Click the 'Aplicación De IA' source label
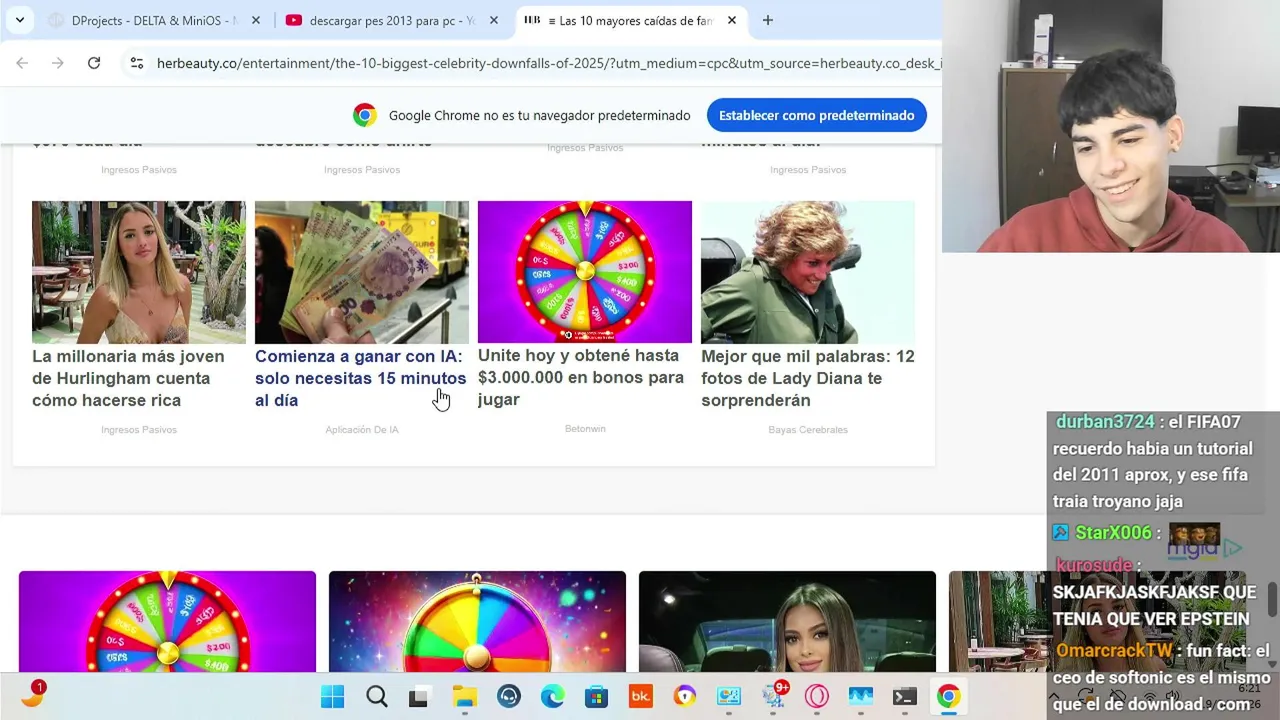Image resolution: width=1280 pixels, height=720 pixels. pos(362,430)
